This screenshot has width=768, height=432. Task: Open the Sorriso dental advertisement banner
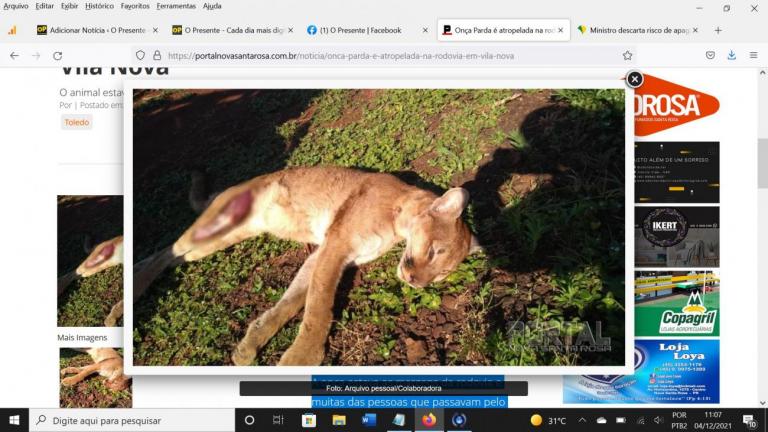pos(677,172)
